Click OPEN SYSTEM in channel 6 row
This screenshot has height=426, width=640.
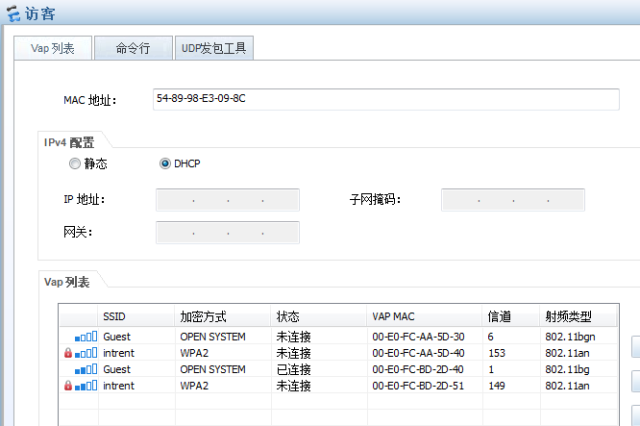pos(213,337)
